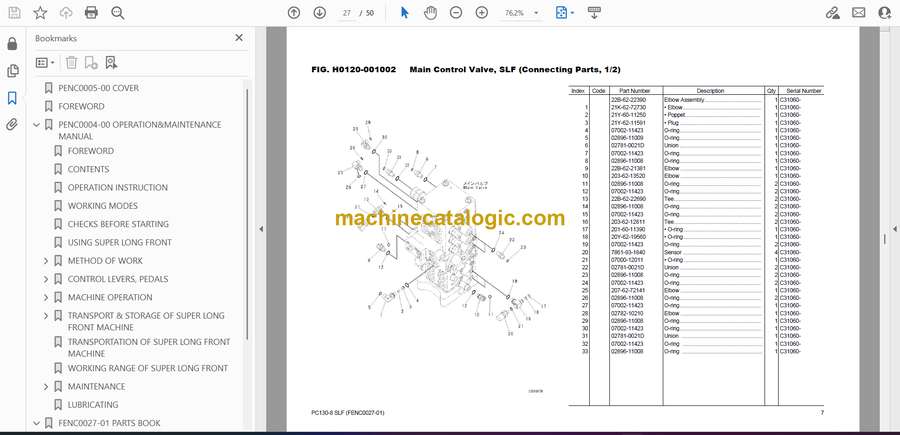Close the Bookmarks panel

(239, 38)
